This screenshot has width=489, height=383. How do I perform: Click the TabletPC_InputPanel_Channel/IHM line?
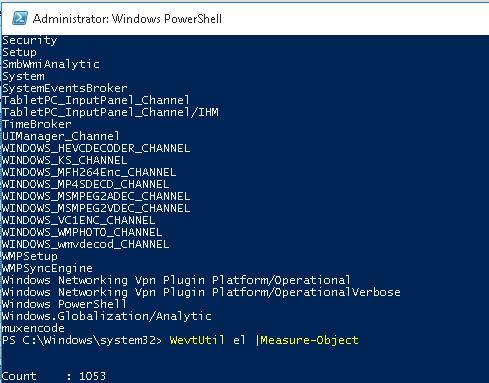point(110,112)
